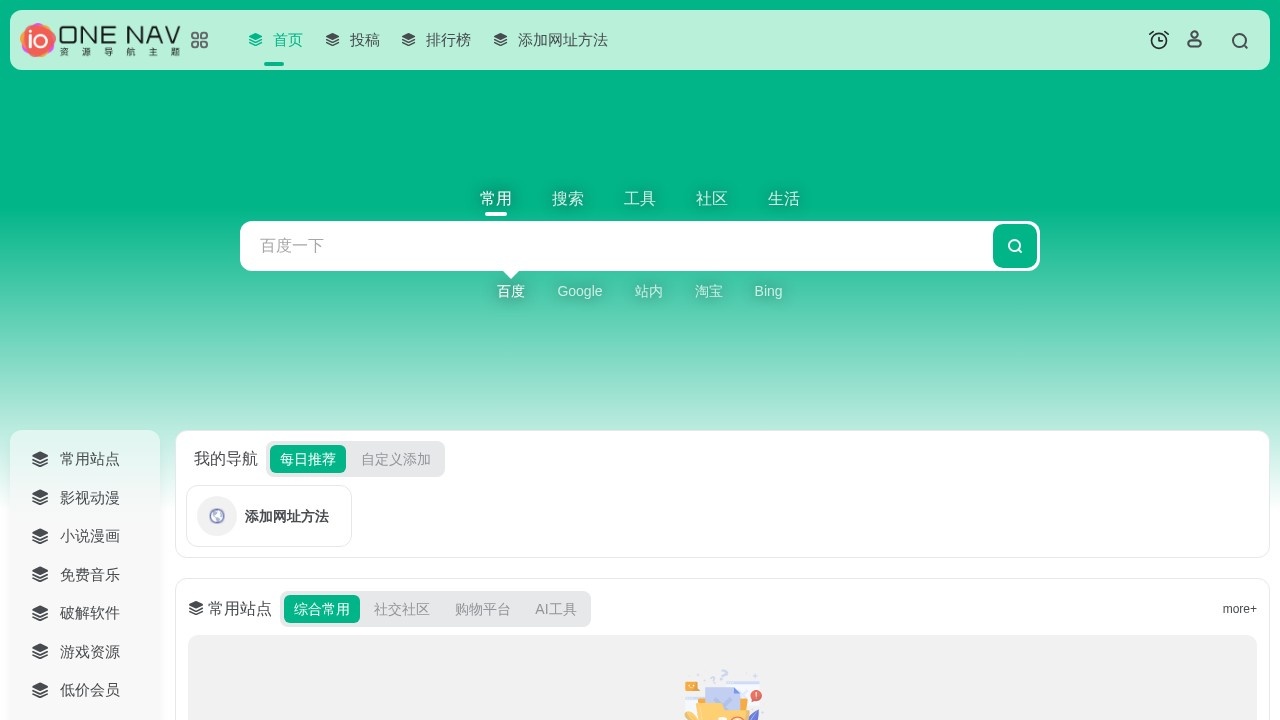This screenshot has width=1280, height=720.
Task: Submit search with the green magnifier button
Action: pyautogui.click(x=1015, y=246)
